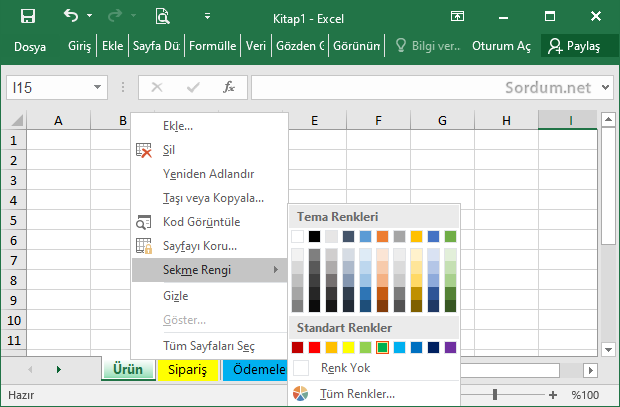Select row header 5
The image size is (620, 407).
click(14, 220)
